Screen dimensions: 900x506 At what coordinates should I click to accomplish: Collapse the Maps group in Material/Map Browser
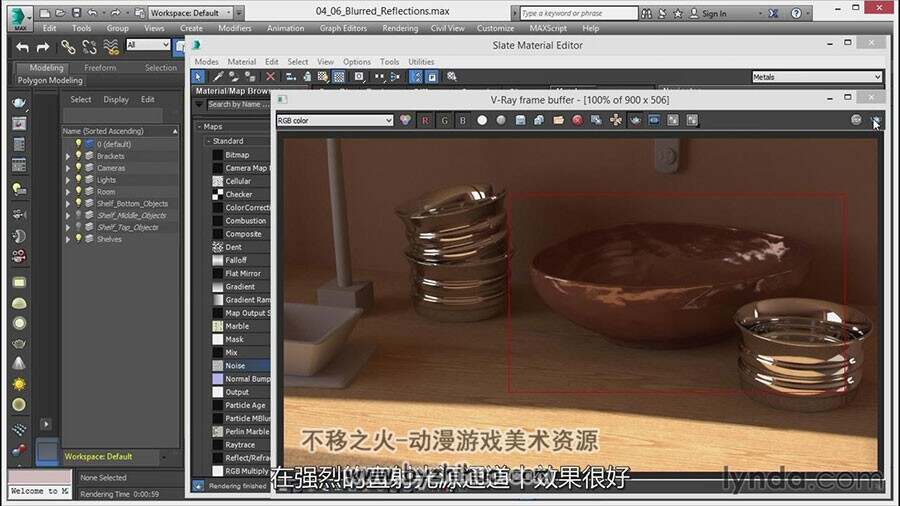200,126
